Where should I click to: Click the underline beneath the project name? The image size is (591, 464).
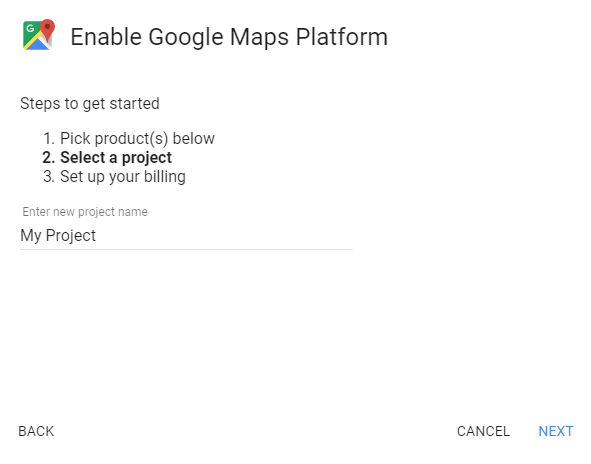click(x=187, y=249)
